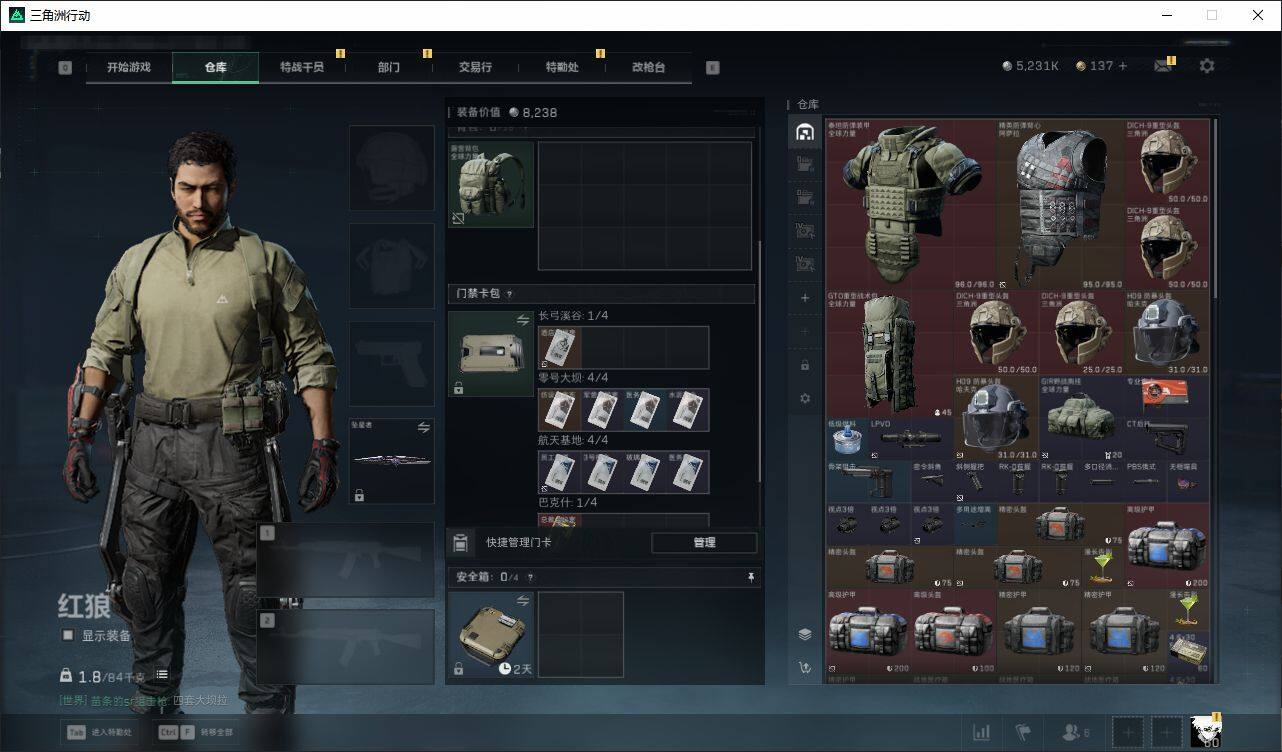Screen dimensions: 1282x752
Task: Open the 部门 tab
Action: (x=389, y=67)
